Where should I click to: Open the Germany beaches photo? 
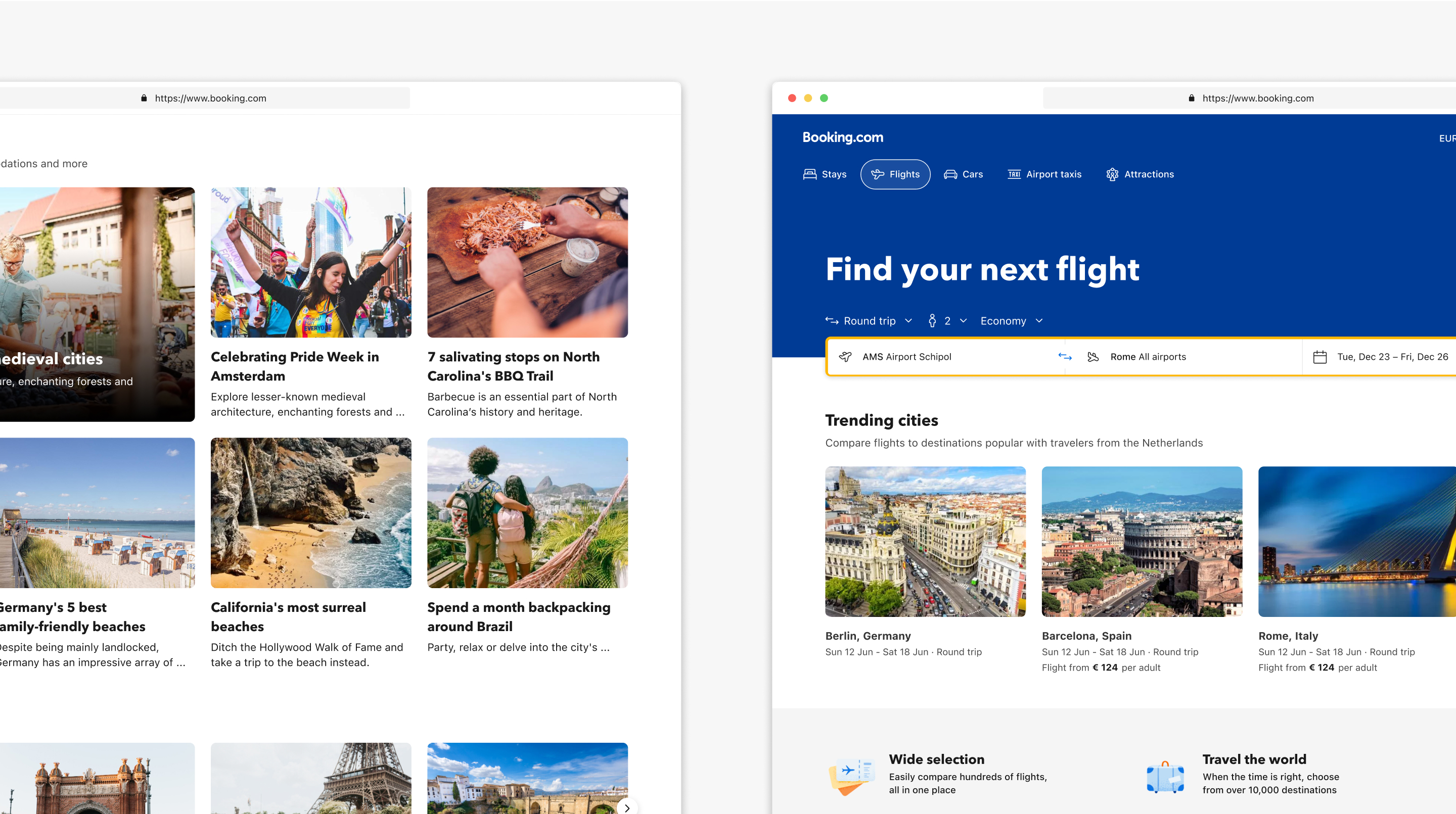click(x=97, y=512)
